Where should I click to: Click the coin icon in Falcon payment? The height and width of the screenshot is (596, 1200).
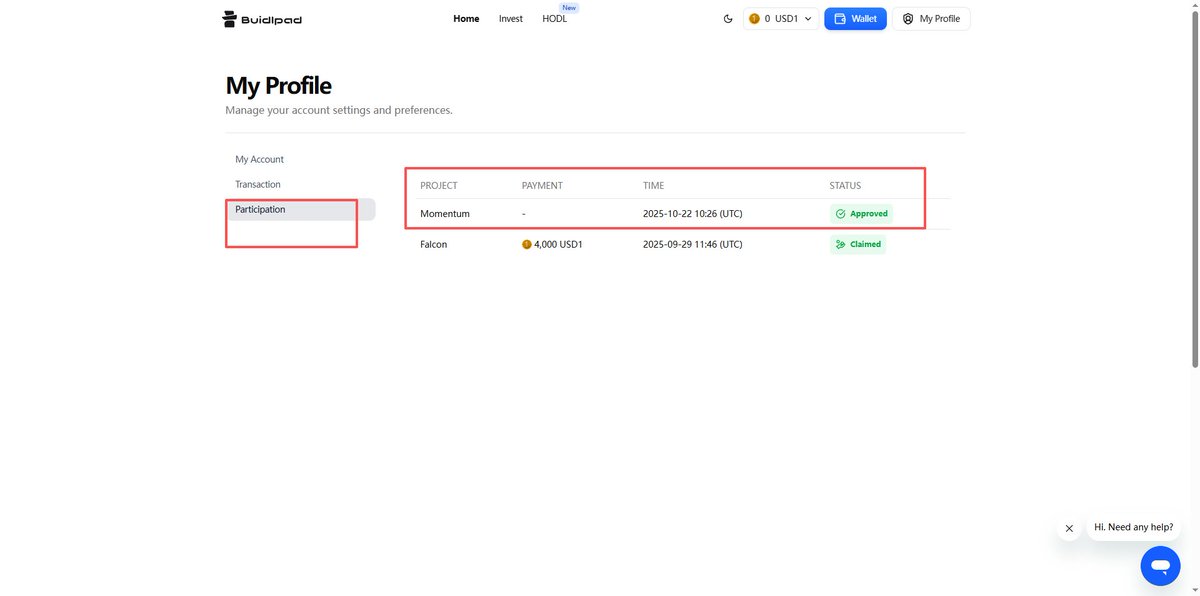(527, 244)
